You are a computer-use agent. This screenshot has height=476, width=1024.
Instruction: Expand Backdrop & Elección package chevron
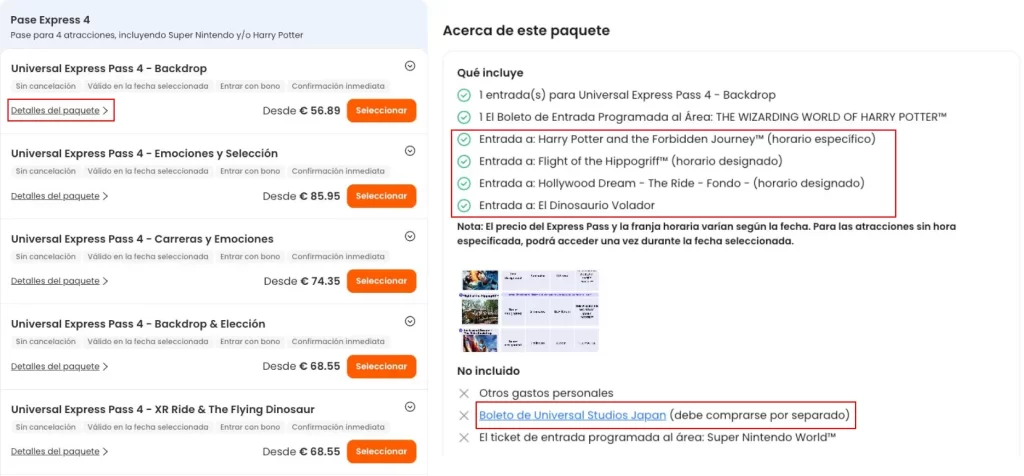click(410, 321)
